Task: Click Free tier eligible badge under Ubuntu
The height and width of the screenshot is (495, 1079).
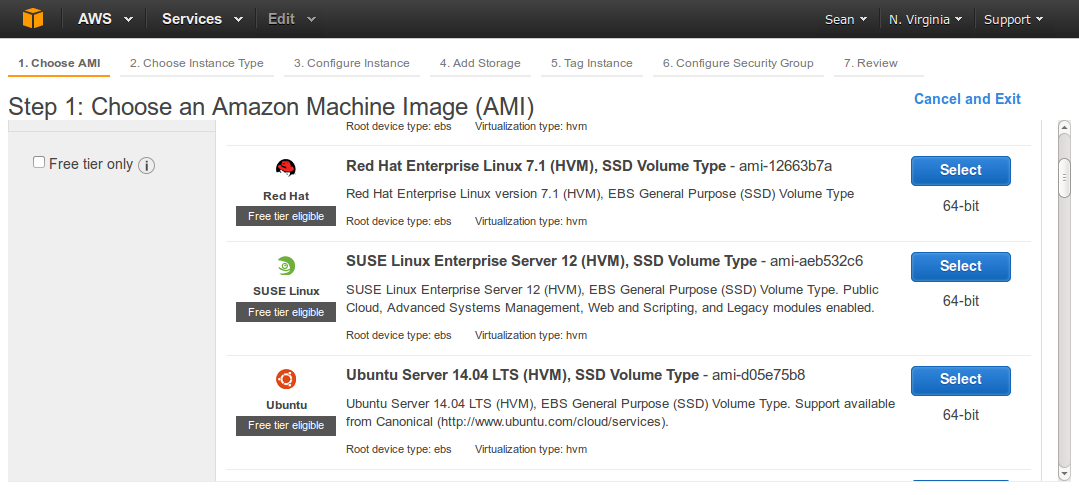Action: (286, 425)
